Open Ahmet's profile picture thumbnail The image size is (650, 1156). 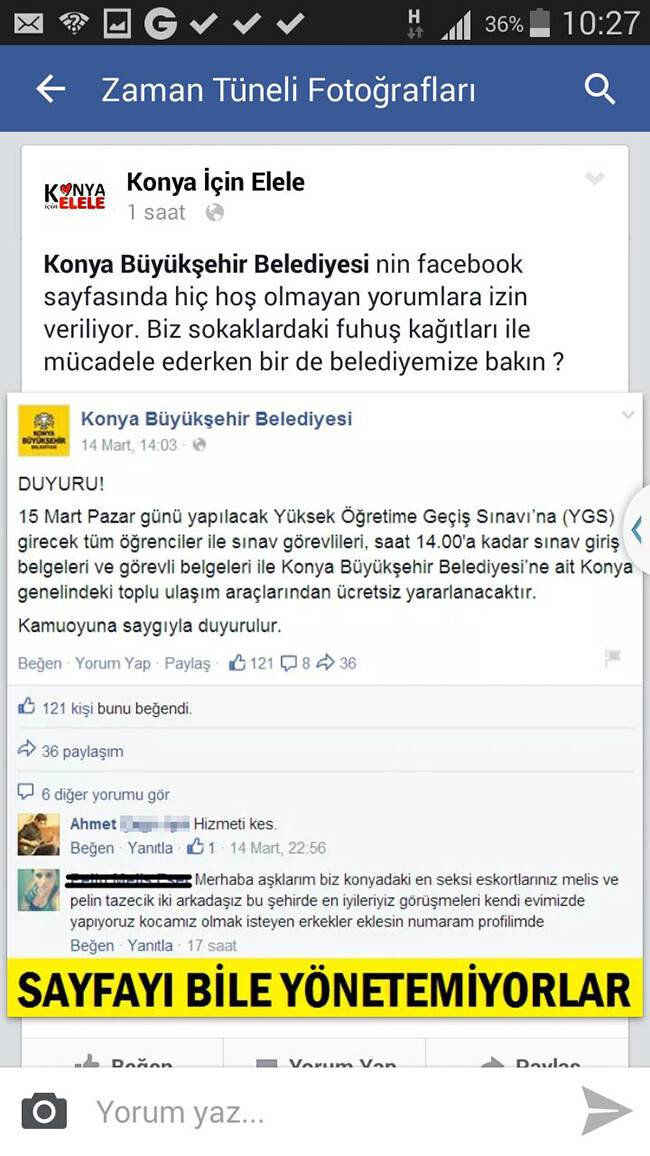(x=38, y=835)
